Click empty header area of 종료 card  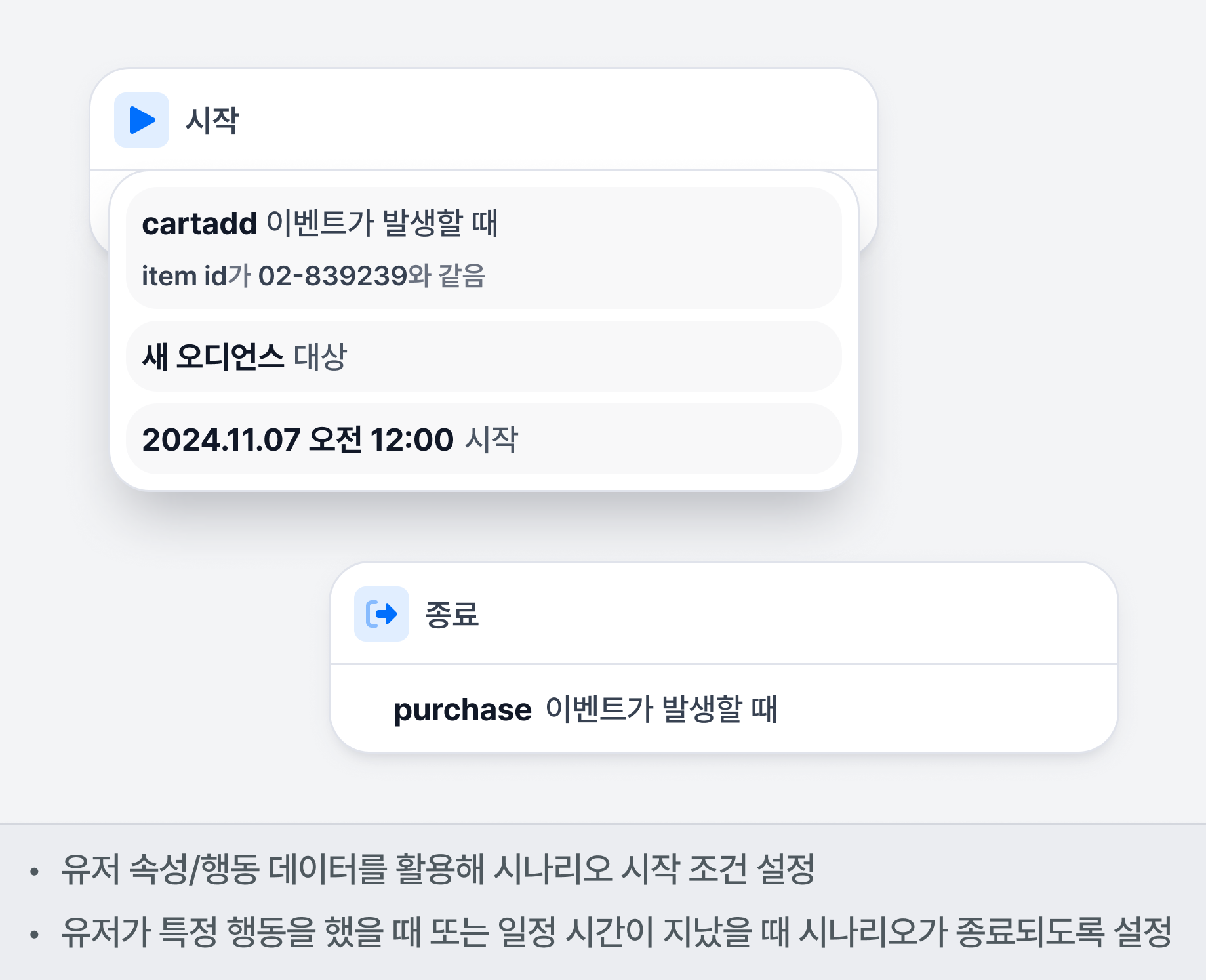[787, 614]
